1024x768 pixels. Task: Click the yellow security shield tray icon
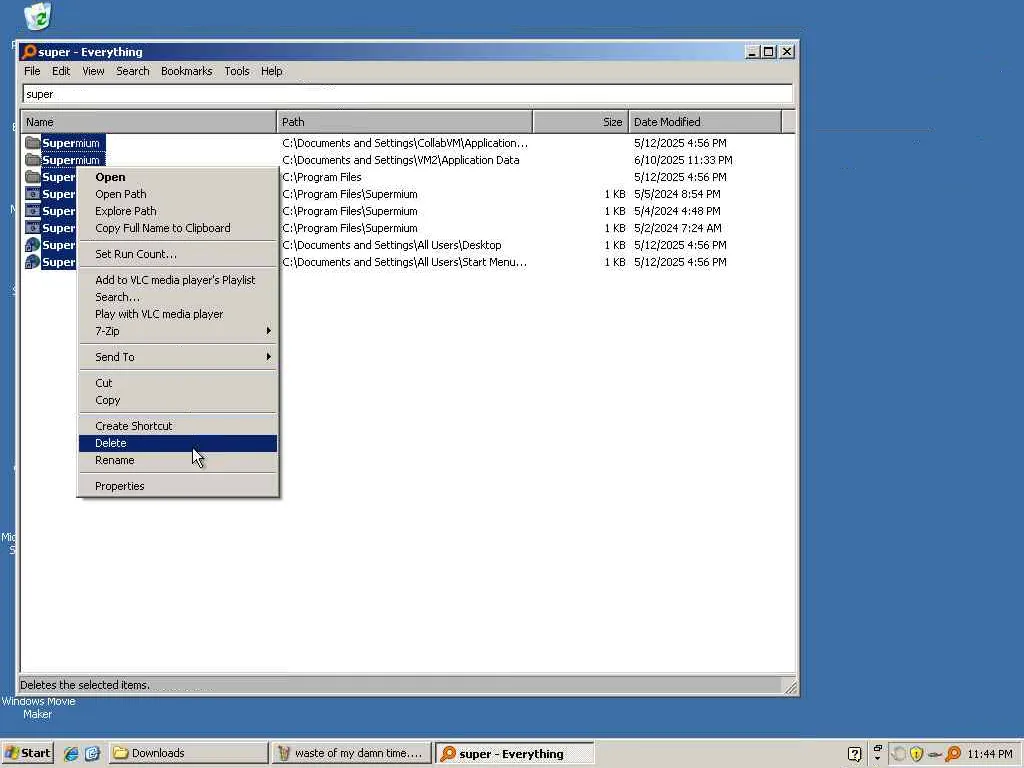coord(917,754)
